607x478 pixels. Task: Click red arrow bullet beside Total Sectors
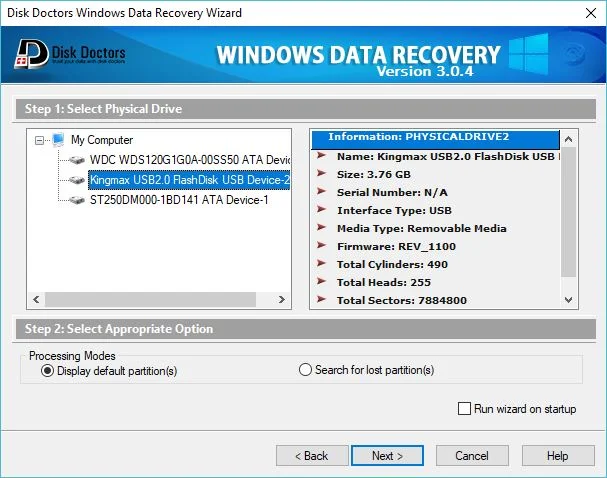pyautogui.click(x=321, y=299)
